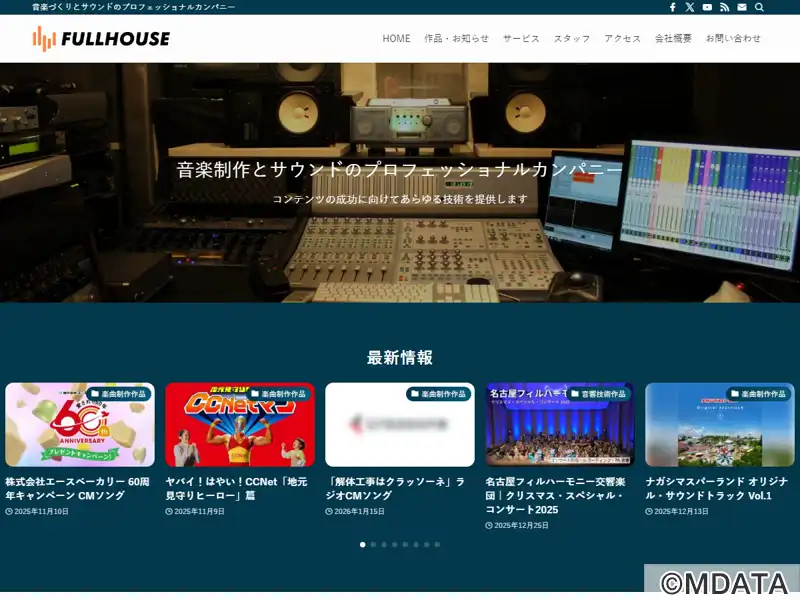Click the 音響技術作品 category tag on concert card
The height and width of the screenshot is (600, 800).
coord(600,394)
